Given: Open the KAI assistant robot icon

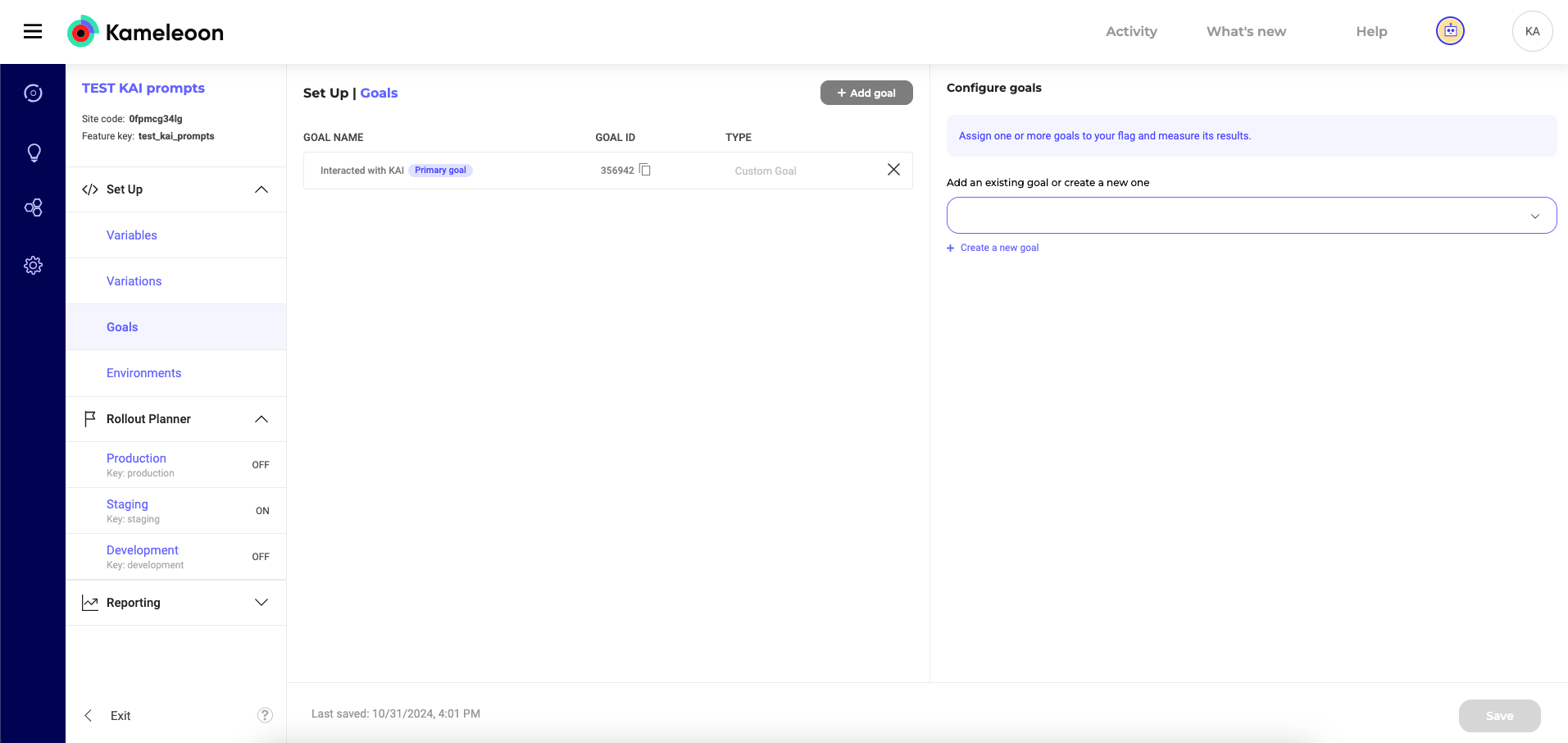Looking at the screenshot, I should [x=1450, y=31].
